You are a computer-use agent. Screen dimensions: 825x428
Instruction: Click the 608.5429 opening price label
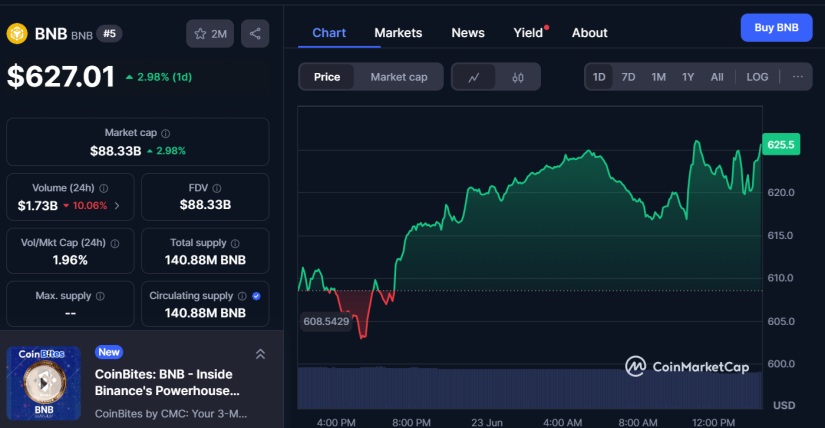[x=326, y=321]
